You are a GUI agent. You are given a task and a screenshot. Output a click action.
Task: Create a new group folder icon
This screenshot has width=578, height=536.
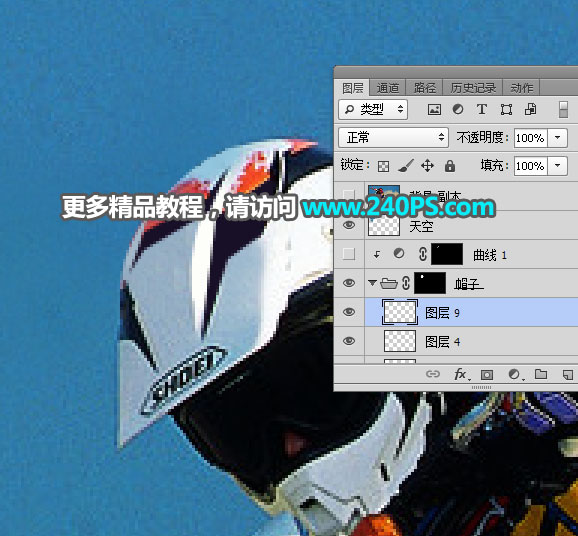pyautogui.click(x=541, y=374)
